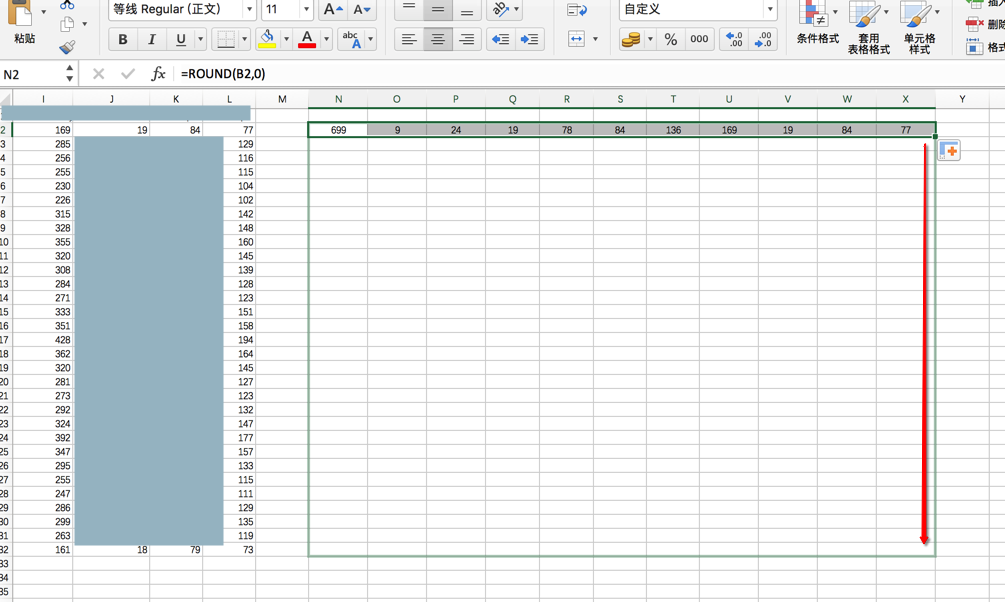Click the percent style icon
The width and height of the screenshot is (1005, 602).
click(x=670, y=40)
